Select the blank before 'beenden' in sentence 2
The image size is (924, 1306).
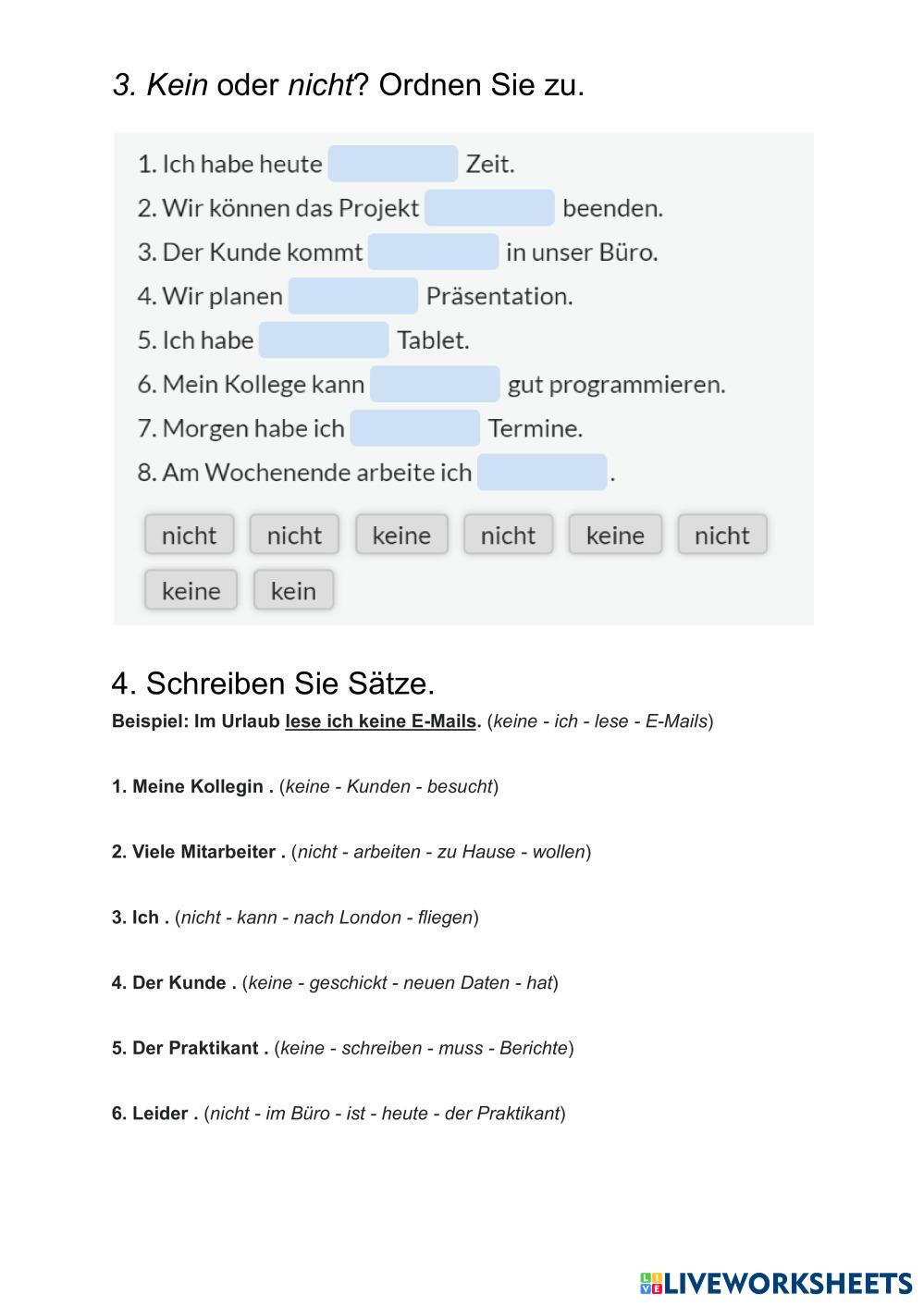click(489, 208)
